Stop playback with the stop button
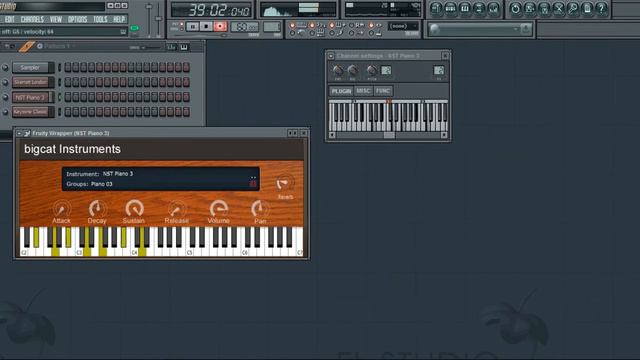 coord(206,27)
